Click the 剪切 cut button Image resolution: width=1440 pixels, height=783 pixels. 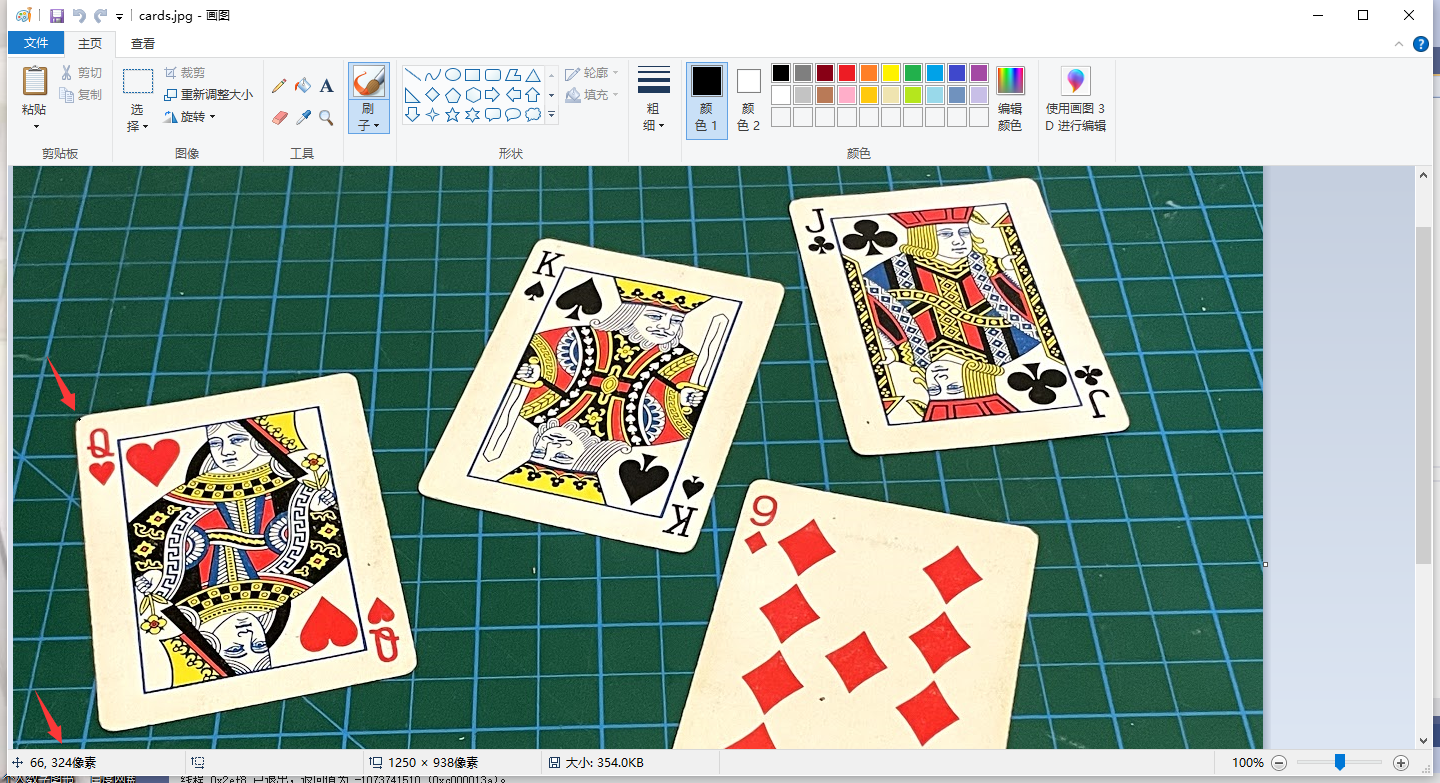tap(81, 73)
